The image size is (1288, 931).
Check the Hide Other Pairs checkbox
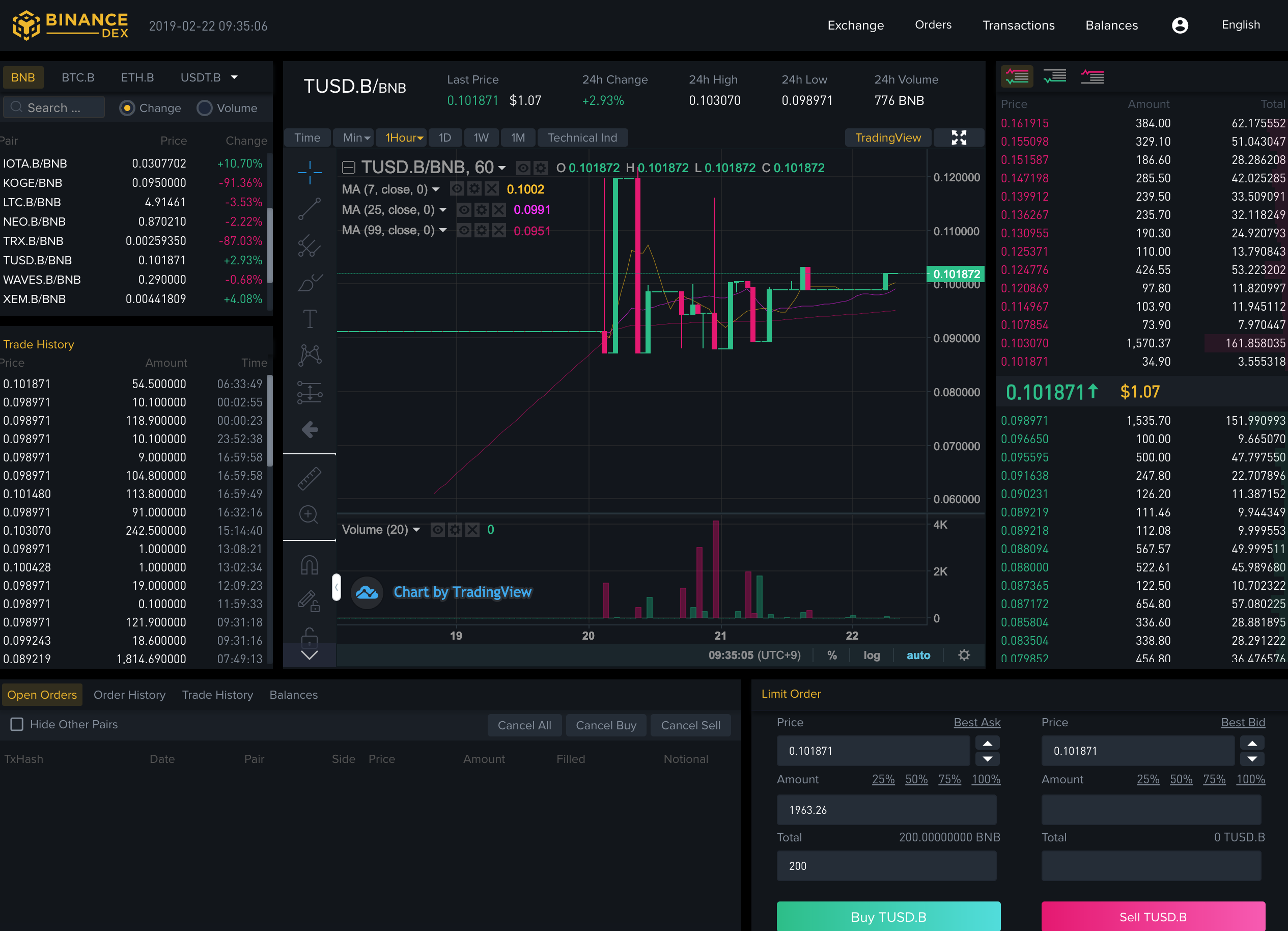tap(17, 724)
